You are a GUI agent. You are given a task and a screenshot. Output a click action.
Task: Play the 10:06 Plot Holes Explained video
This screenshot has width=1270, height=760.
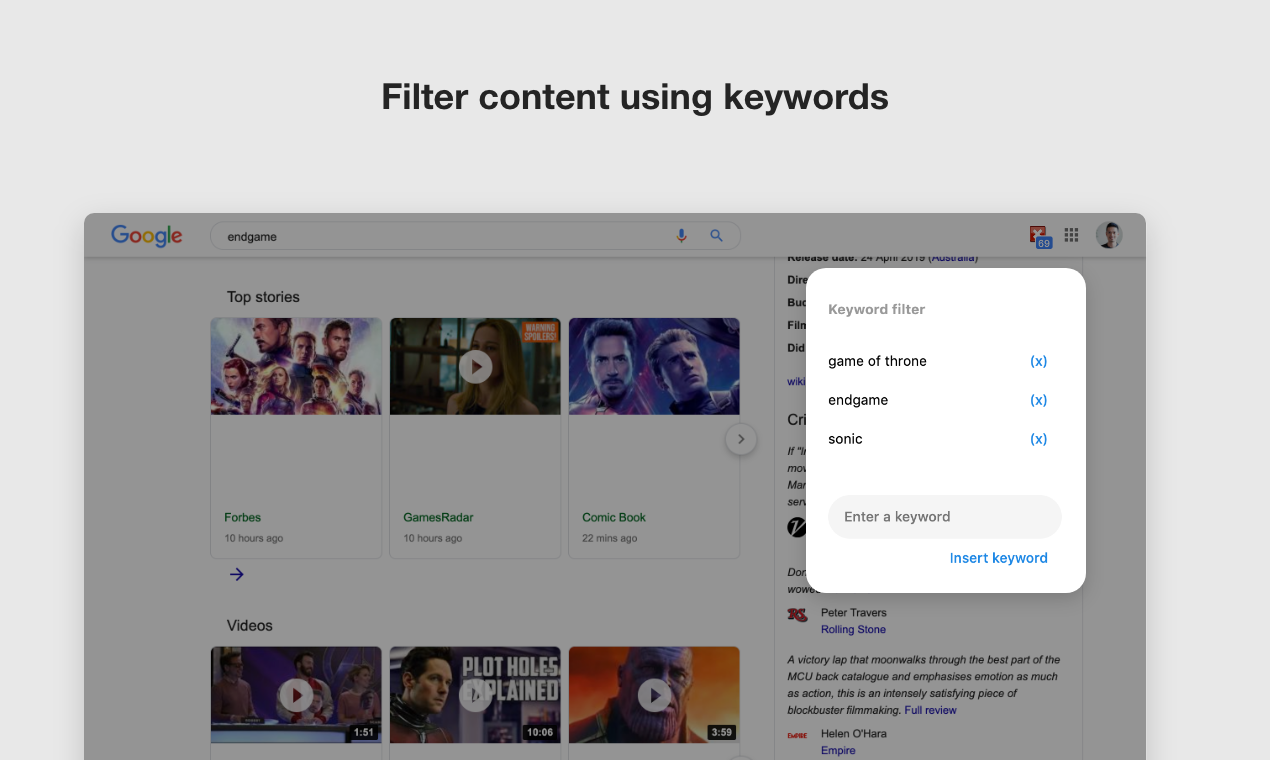pyautogui.click(x=475, y=694)
